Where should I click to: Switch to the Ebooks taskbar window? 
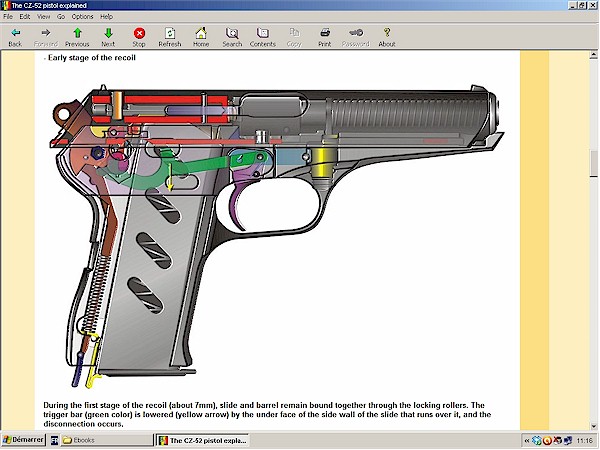pyautogui.click(x=106, y=440)
